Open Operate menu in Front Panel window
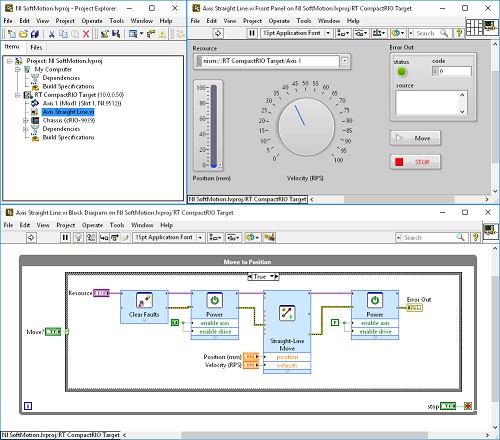 [279, 21]
